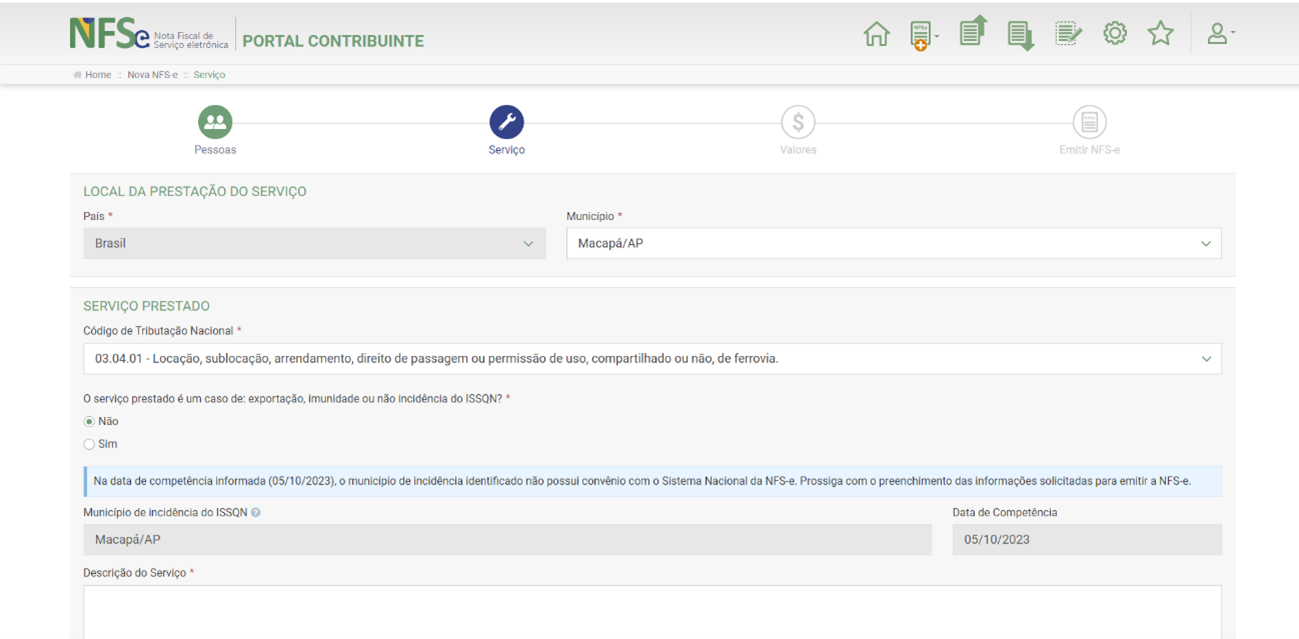
Task: Click the Home breadcrumb link
Action: tap(98, 75)
